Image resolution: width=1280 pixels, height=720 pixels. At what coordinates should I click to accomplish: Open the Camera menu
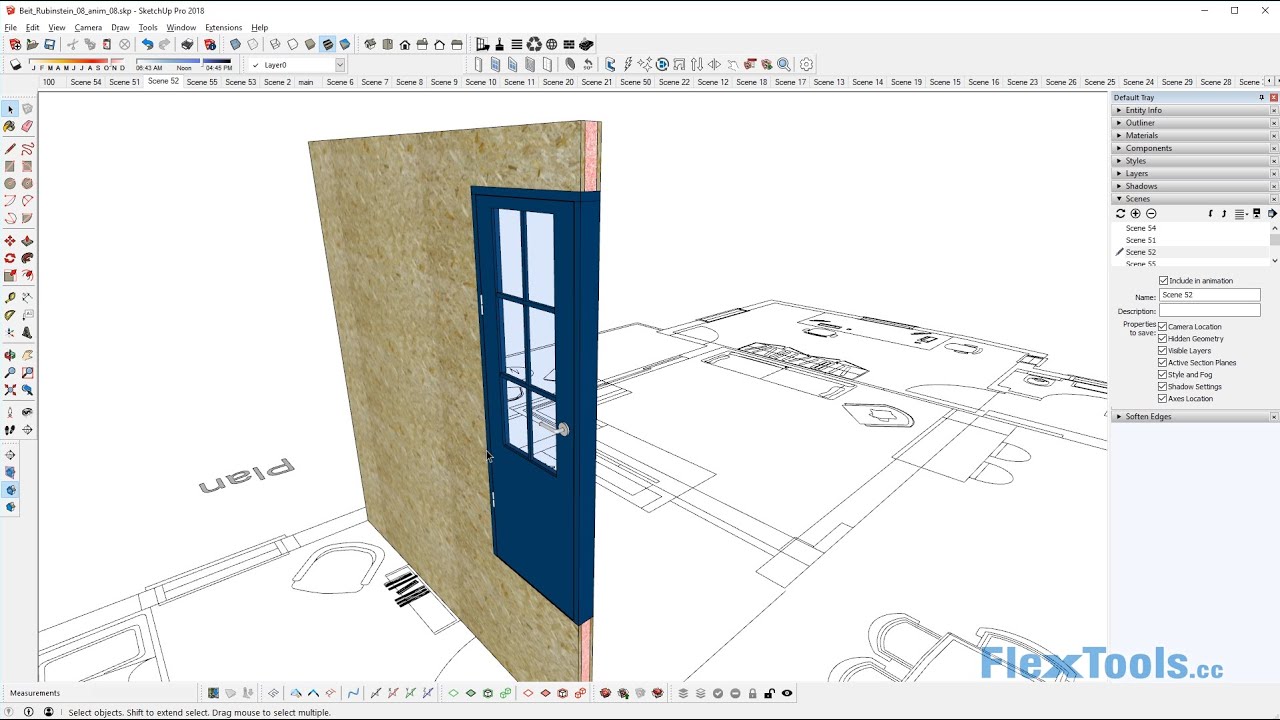88,27
